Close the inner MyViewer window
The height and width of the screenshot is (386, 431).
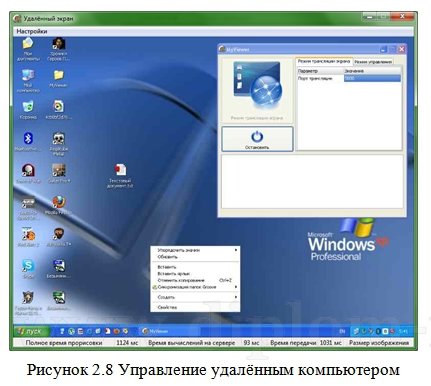pyautogui.click(x=402, y=49)
